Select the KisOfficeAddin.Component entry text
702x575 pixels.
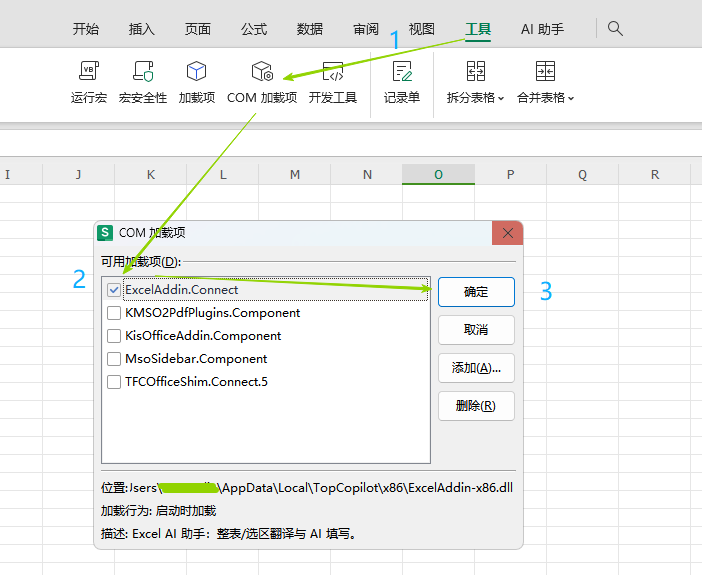coord(203,336)
